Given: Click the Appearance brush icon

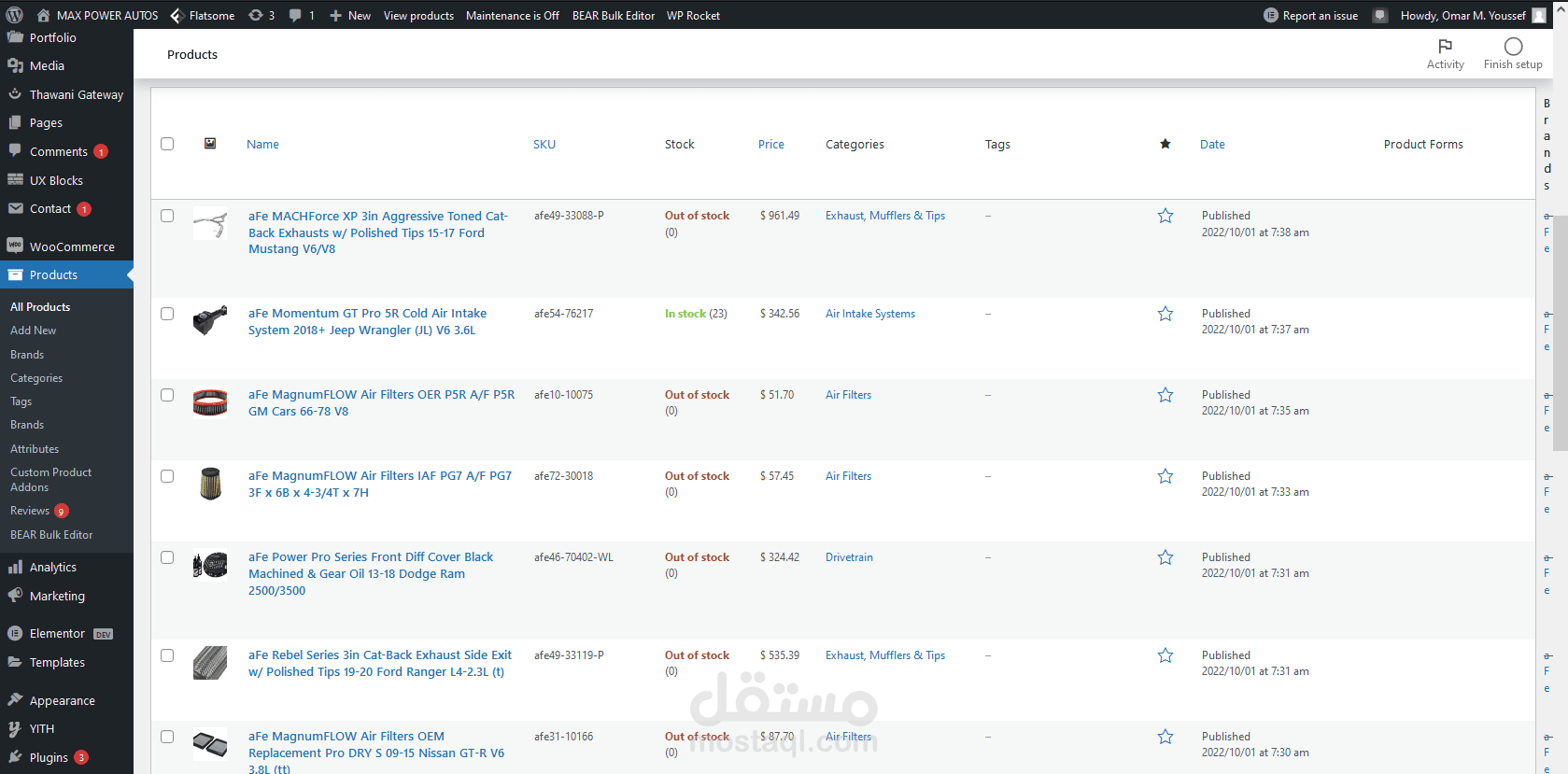Looking at the screenshot, I should point(15,700).
